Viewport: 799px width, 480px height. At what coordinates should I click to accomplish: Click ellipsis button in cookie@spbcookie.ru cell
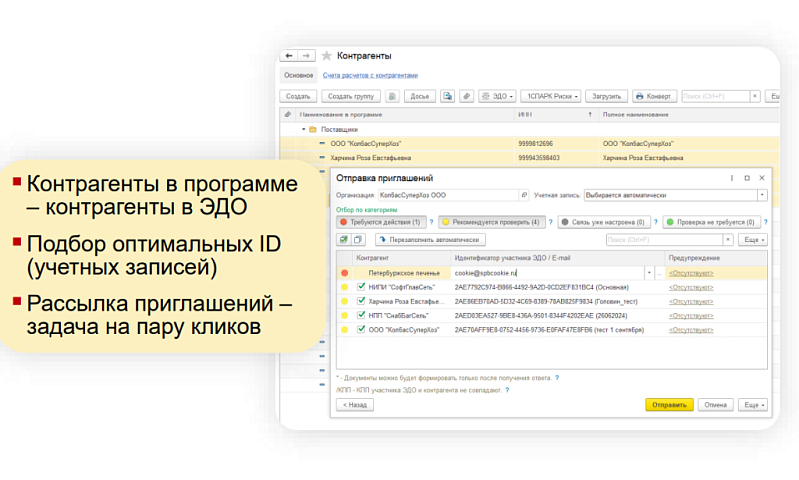point(659,273)
